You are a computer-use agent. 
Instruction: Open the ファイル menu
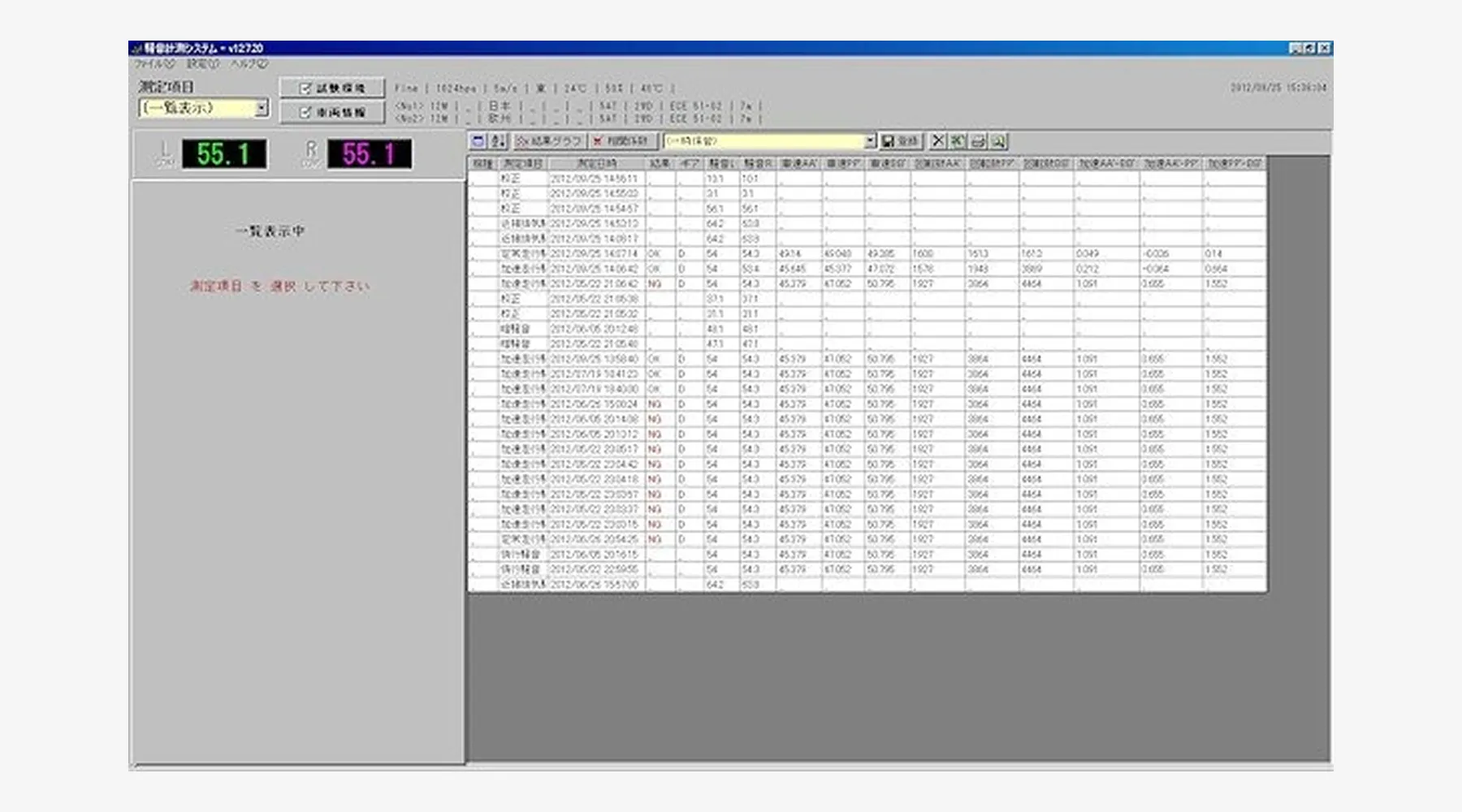click(x=154, y=63)
